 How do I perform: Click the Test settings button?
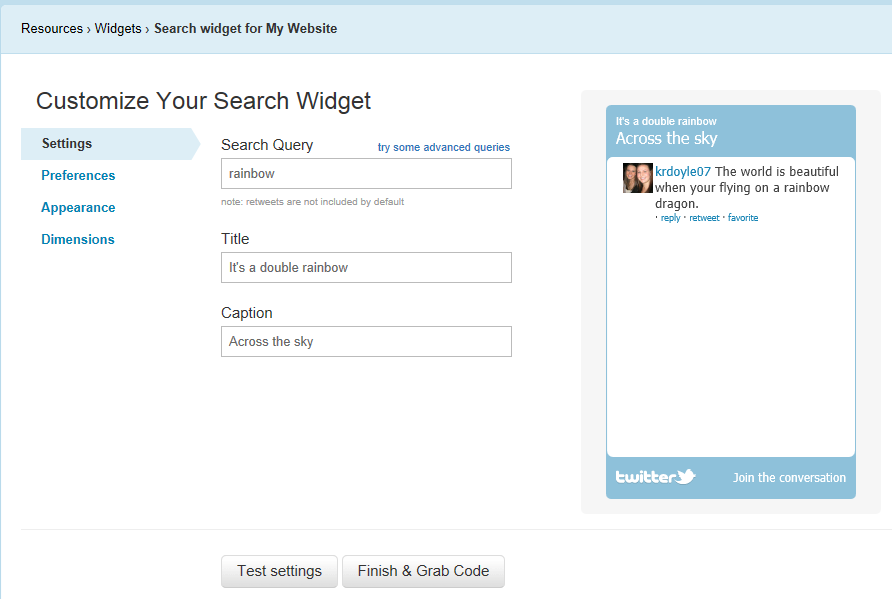(x=279, y=571)
